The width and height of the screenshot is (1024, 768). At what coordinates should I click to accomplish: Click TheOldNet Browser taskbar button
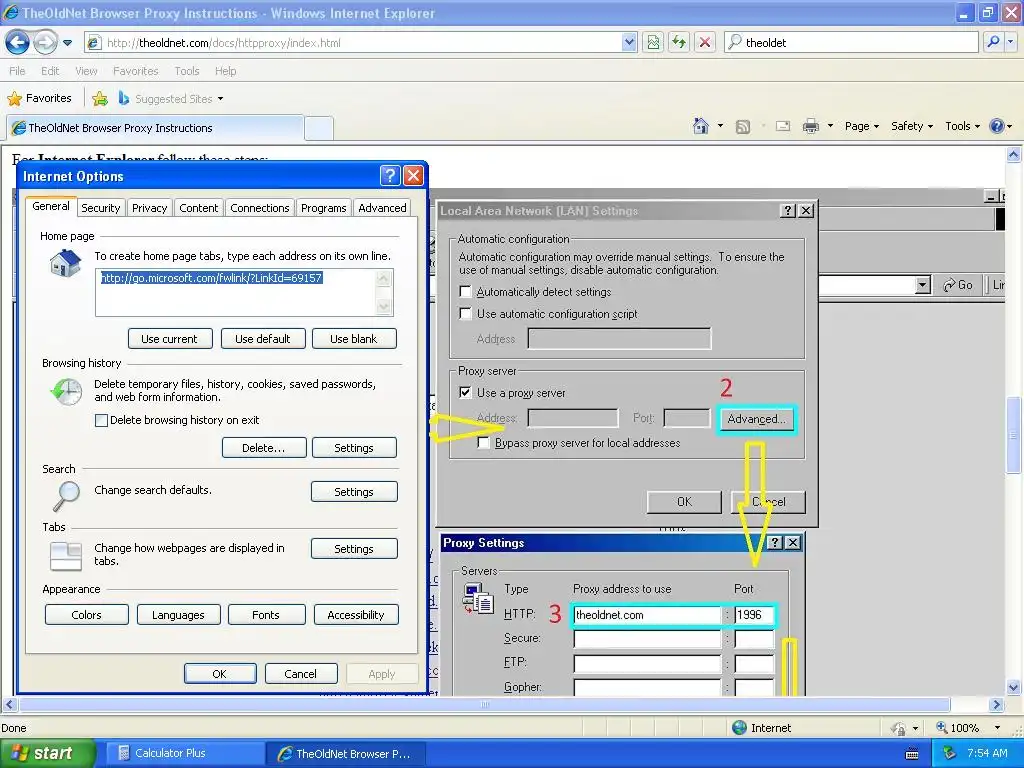coord(345,754)
